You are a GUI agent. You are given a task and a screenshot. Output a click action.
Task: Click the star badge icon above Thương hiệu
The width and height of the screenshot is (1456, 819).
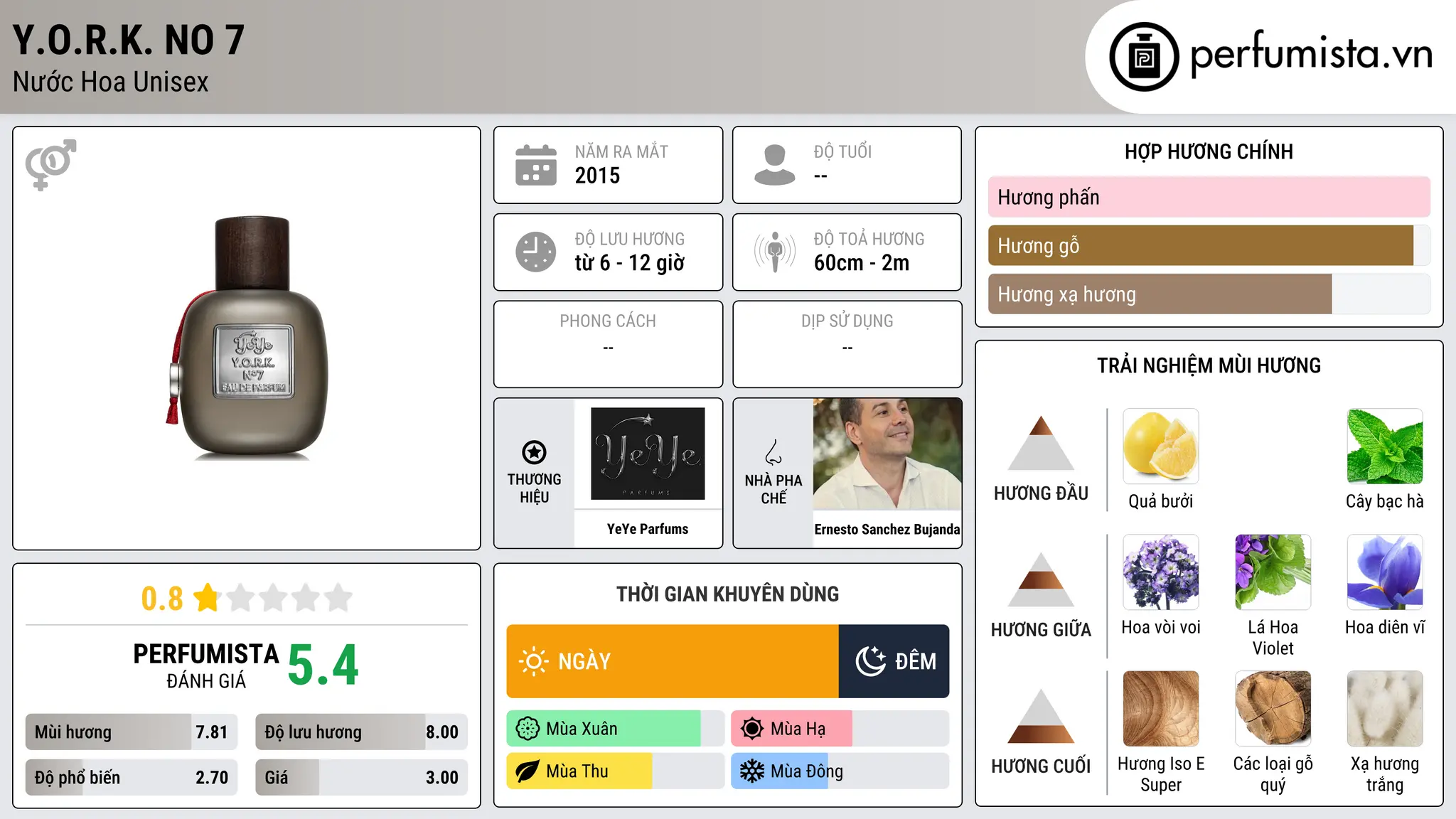coord(534,452)
